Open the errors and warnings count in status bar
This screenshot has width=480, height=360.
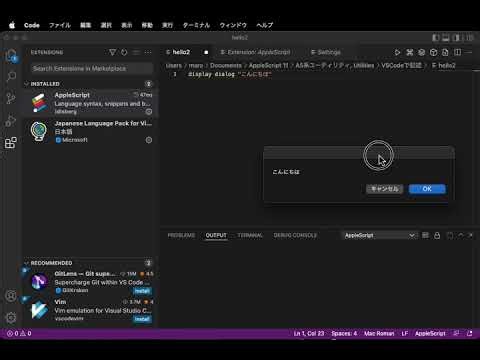(19, 333)
